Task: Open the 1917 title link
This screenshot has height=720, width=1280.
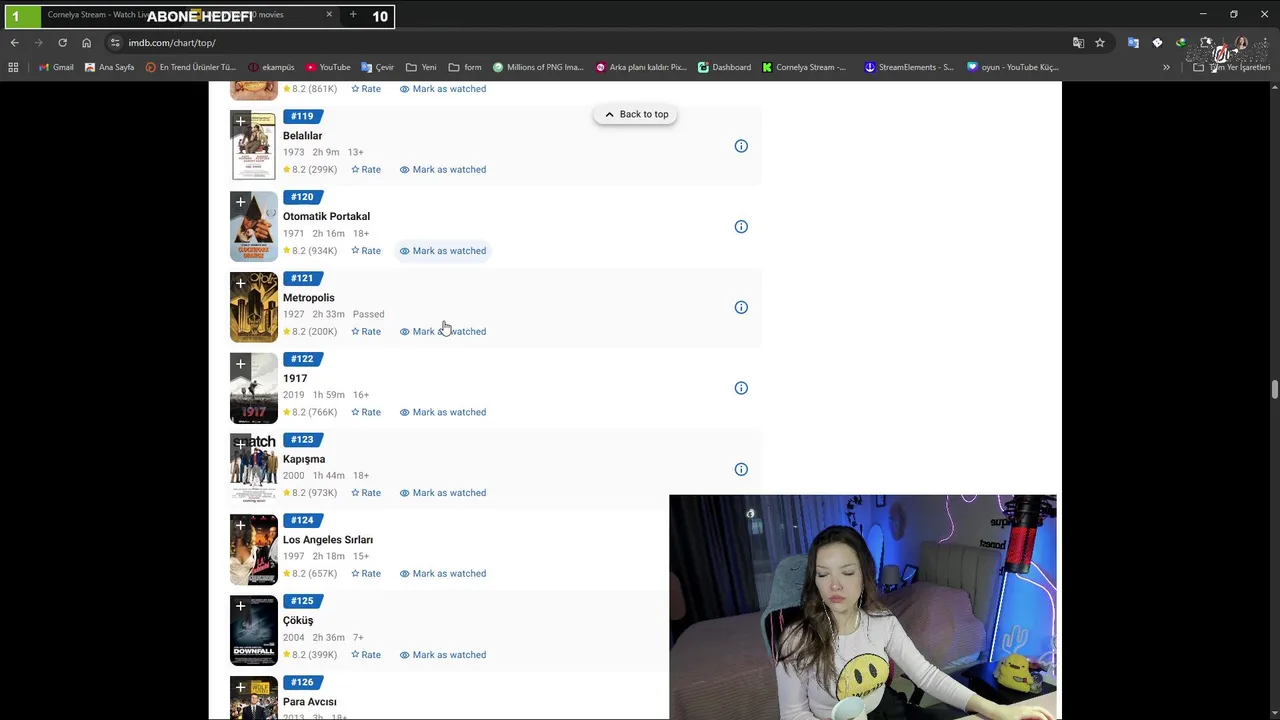Action: [x=295, y=379]
